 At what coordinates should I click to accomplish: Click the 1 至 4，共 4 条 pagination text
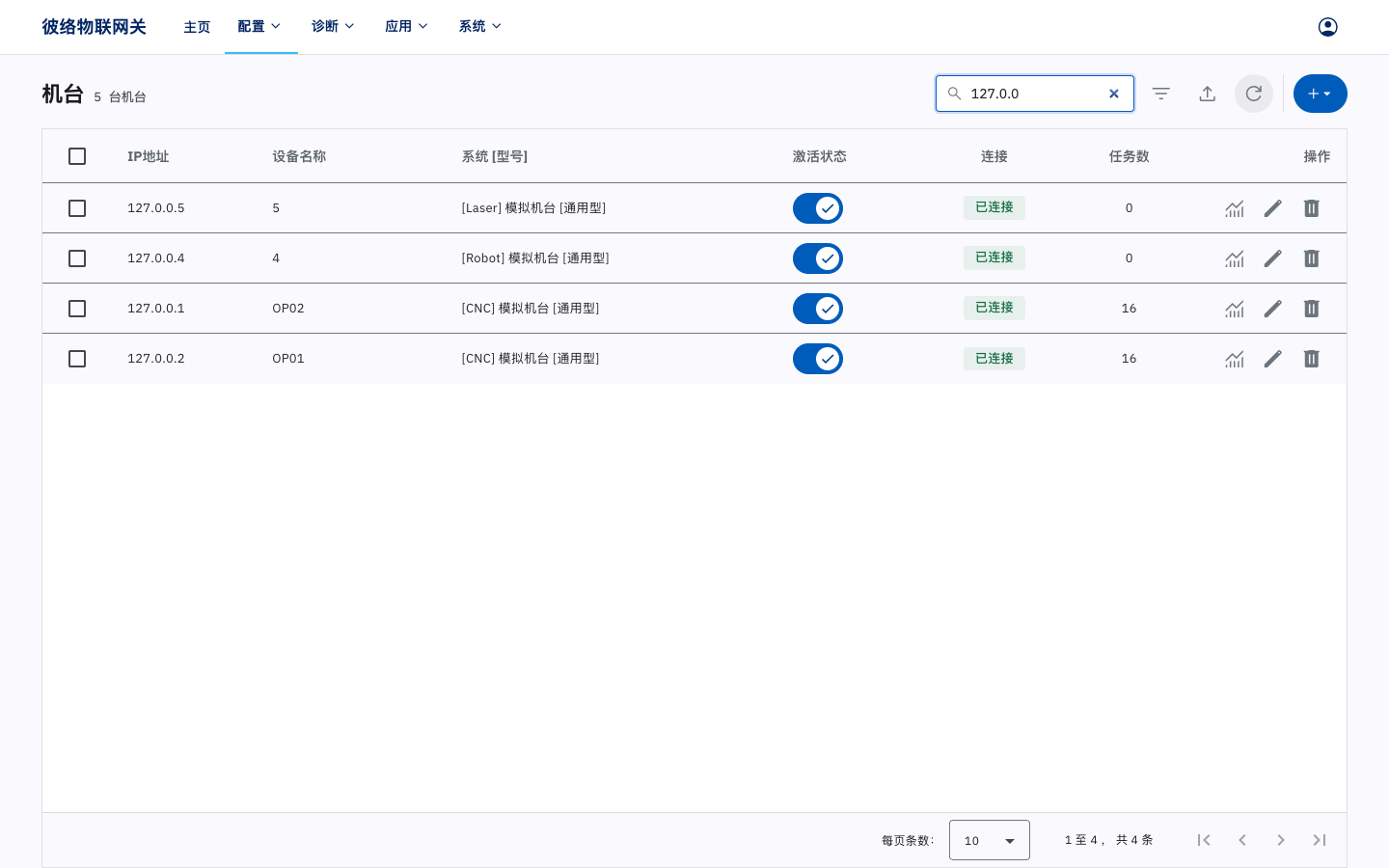(1109, 840)
